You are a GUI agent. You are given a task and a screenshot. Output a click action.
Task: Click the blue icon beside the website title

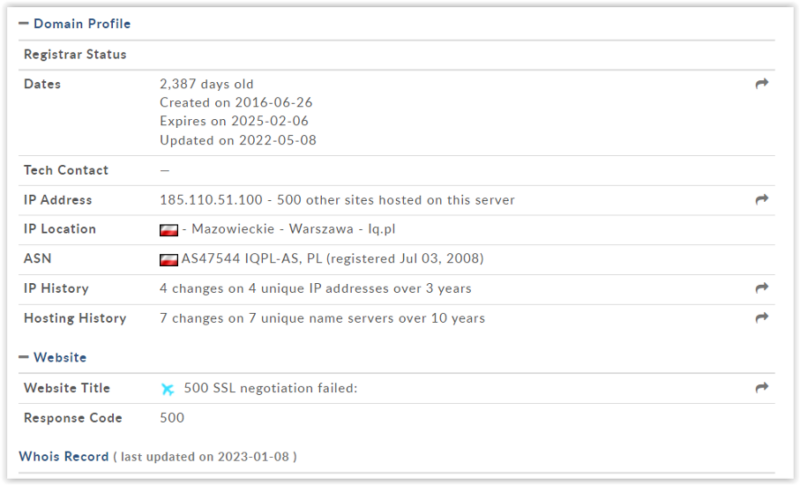pos(168,389)
